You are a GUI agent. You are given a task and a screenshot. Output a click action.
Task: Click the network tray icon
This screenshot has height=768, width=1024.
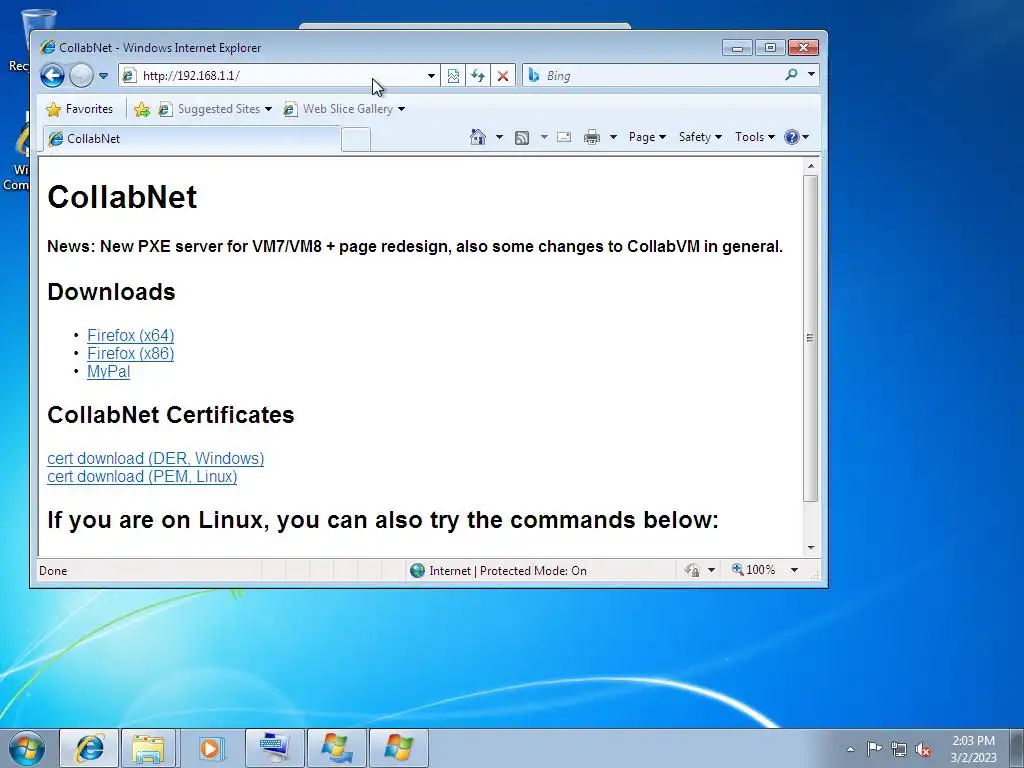tap(899, 749)
